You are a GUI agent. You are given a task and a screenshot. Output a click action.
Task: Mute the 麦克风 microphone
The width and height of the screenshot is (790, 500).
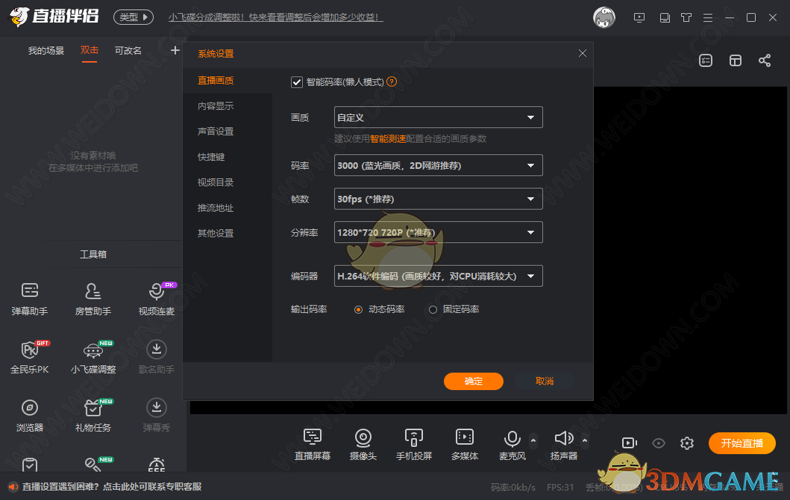[512, 444]
